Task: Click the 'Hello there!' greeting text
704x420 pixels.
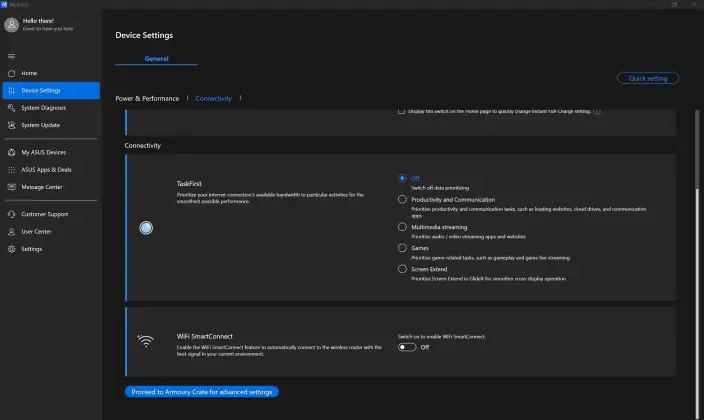Action: 38,21
